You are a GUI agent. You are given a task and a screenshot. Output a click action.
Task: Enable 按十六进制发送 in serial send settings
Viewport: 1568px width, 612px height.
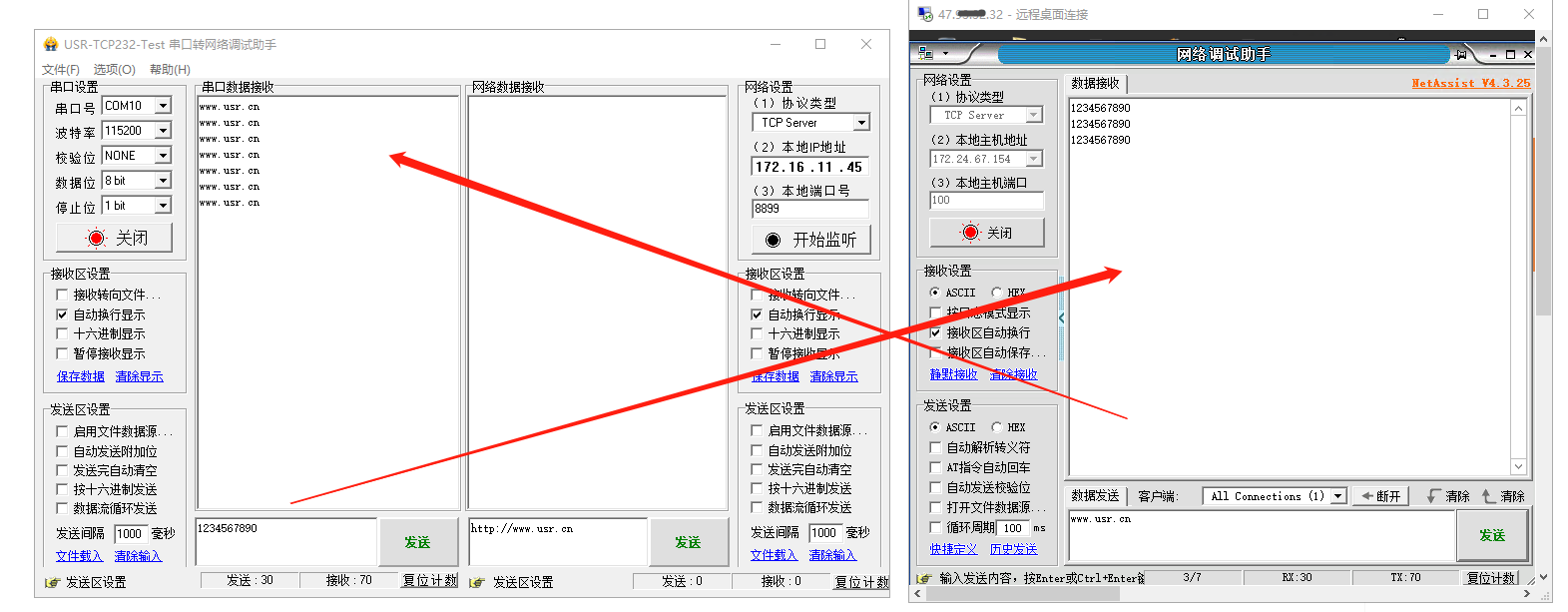[x=62, y=489]
